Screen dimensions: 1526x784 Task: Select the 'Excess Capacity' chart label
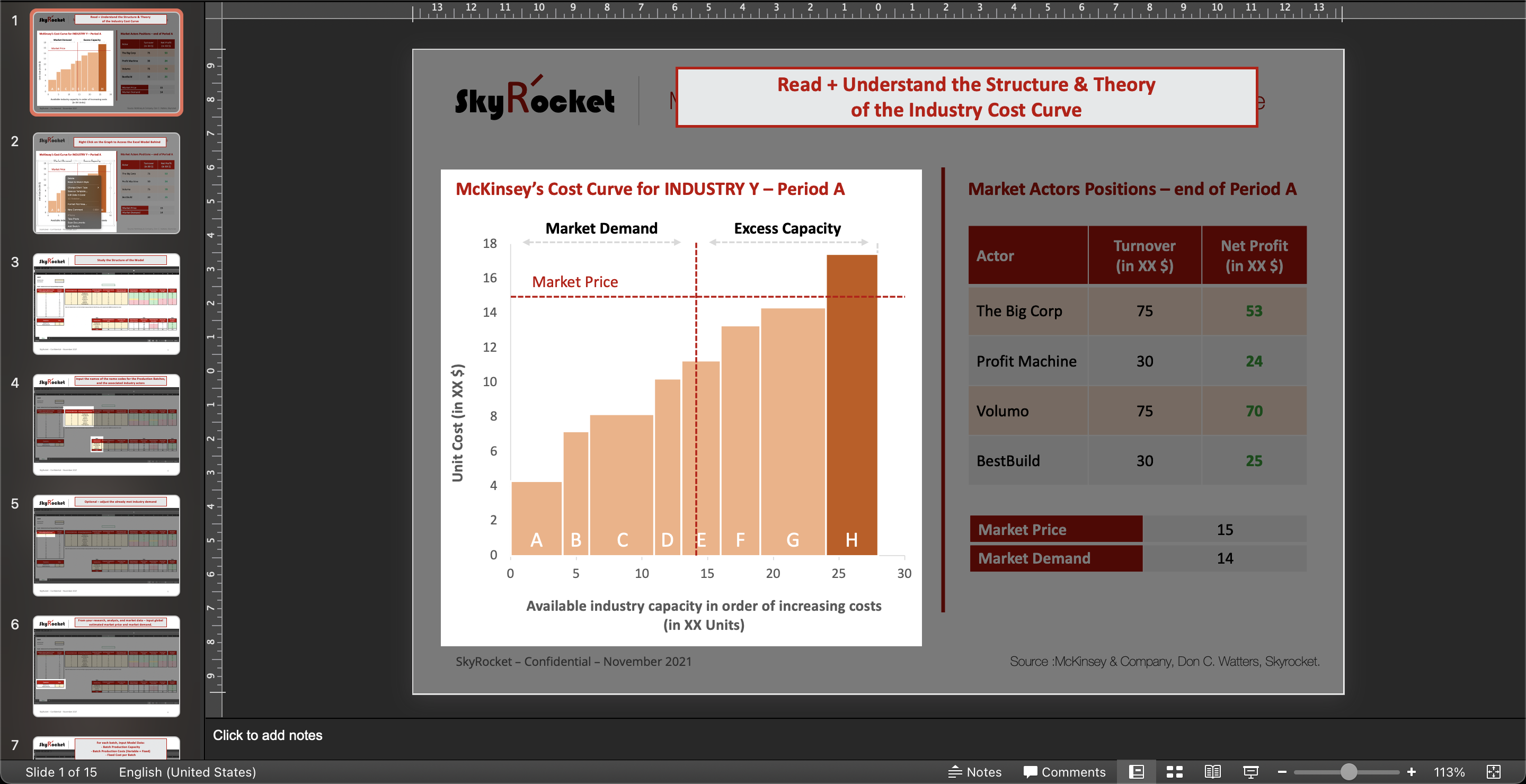coord(787,228)
